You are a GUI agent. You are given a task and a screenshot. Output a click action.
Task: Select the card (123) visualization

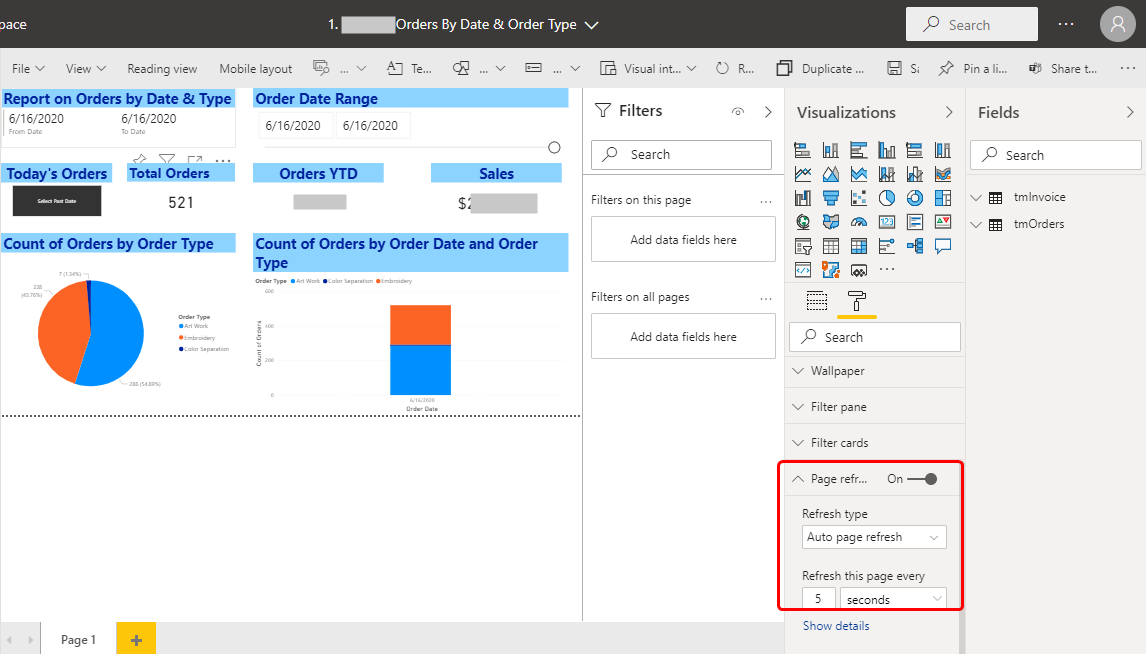pyautogui.click(x=887, y=222)
